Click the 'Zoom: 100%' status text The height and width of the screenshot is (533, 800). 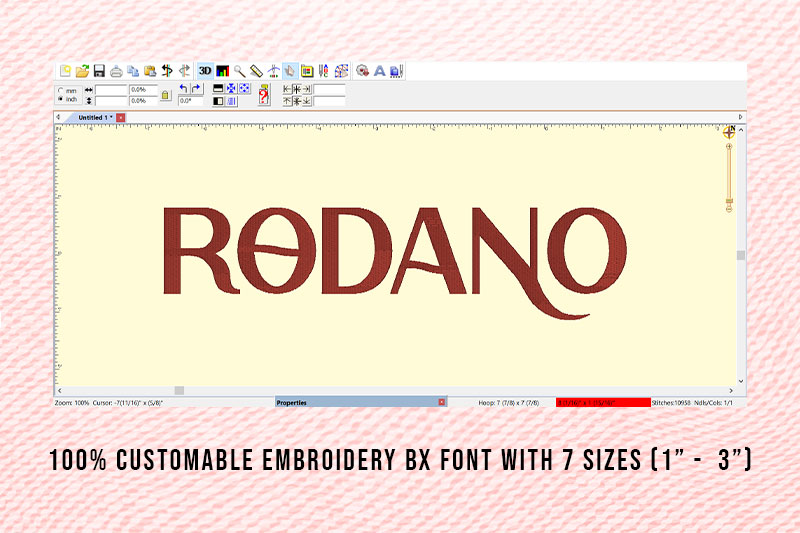[72, 403]
